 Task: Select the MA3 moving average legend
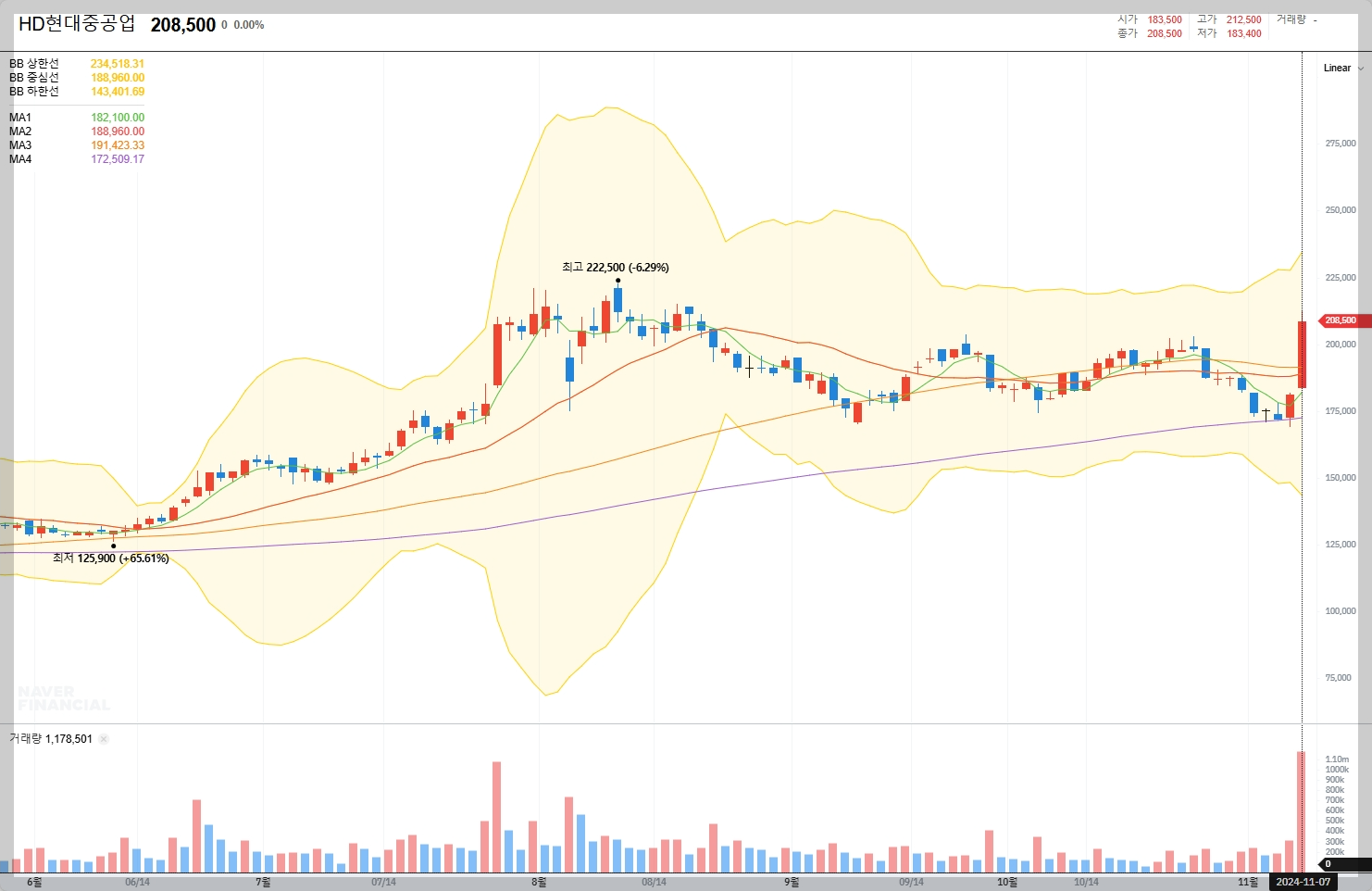(x=77, y=145)
